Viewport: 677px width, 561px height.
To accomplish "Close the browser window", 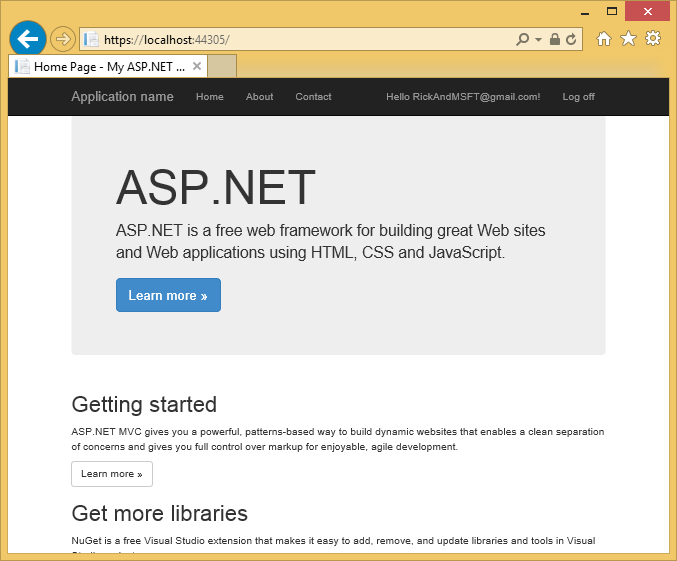I will coord(648,11).
